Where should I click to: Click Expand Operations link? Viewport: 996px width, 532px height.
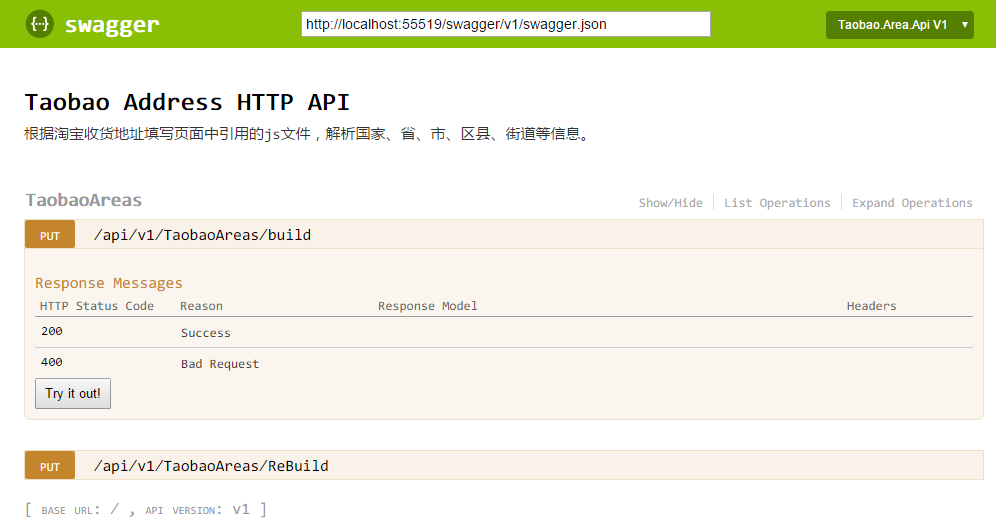tap(912, 203)
